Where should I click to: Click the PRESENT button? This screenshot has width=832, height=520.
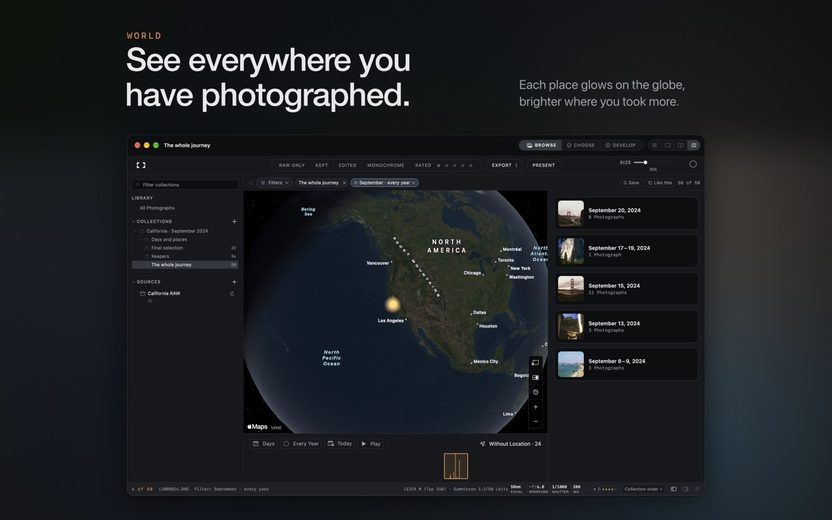coord(543,165)
